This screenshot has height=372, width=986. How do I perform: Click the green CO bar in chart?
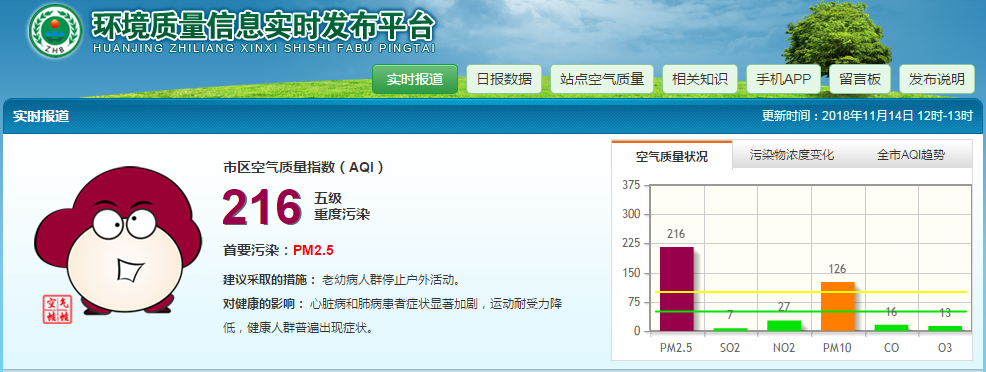pos(892,328)
